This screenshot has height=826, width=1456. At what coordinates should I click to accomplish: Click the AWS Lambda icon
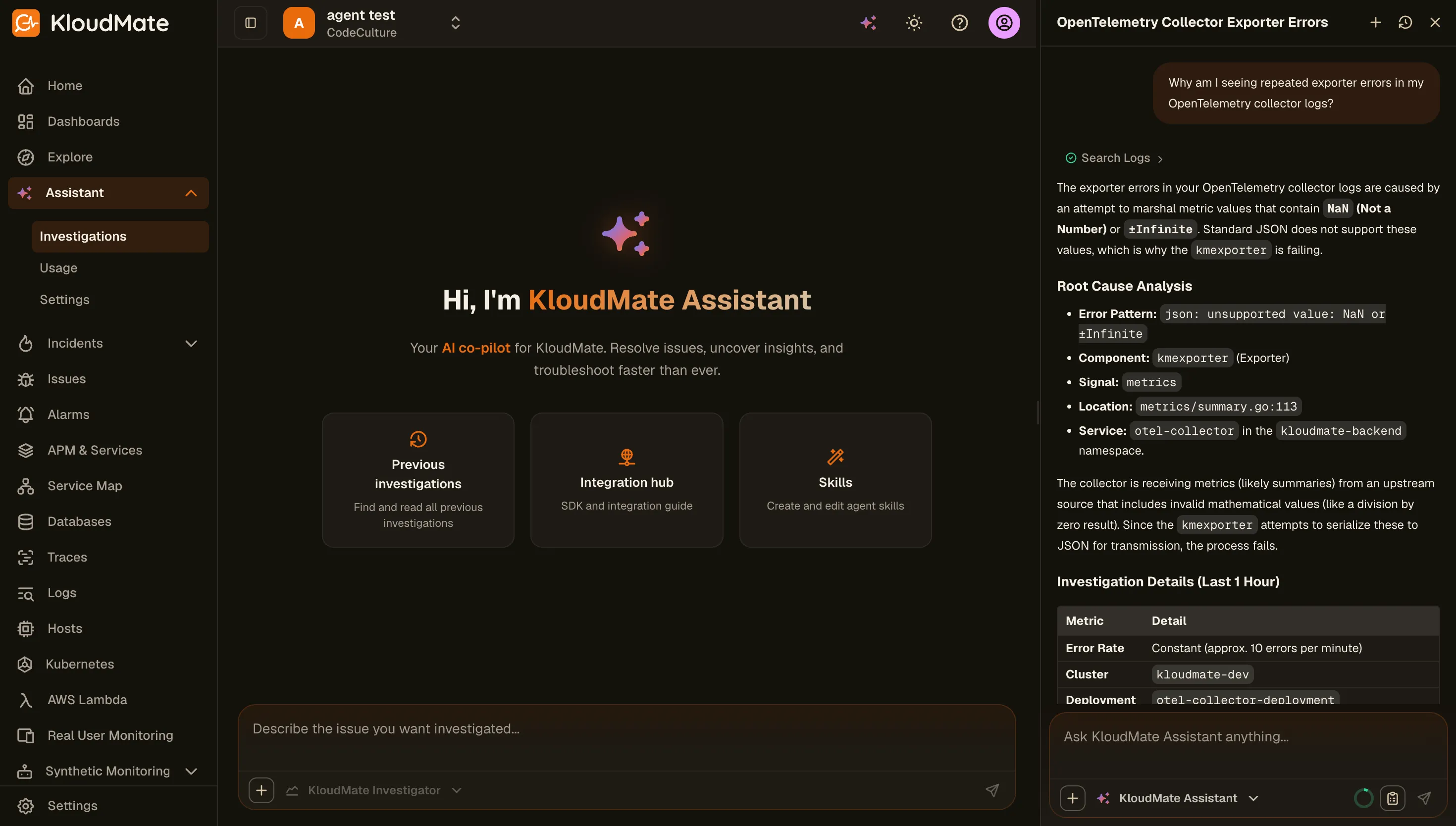coord(26,700)
